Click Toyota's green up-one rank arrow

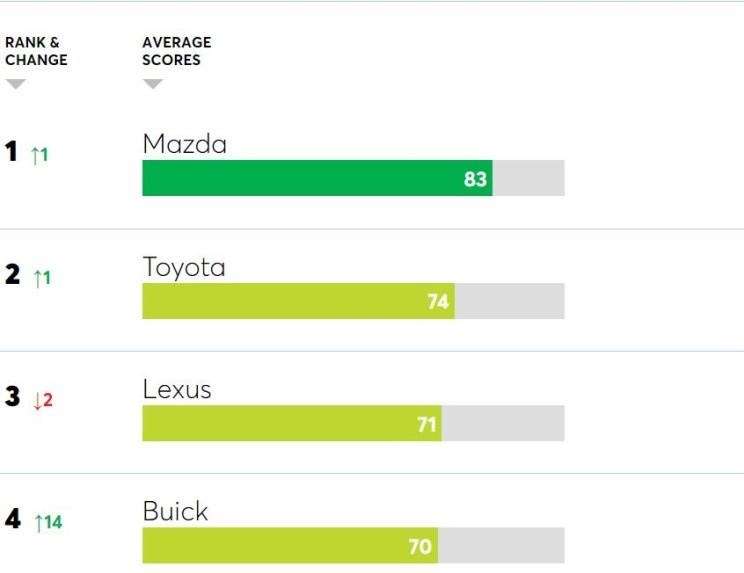coord(42,278)
